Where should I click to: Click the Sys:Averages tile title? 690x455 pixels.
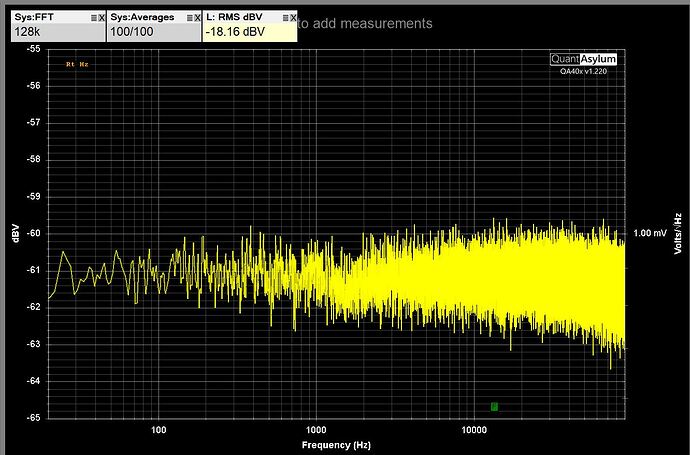coord(139,17)
